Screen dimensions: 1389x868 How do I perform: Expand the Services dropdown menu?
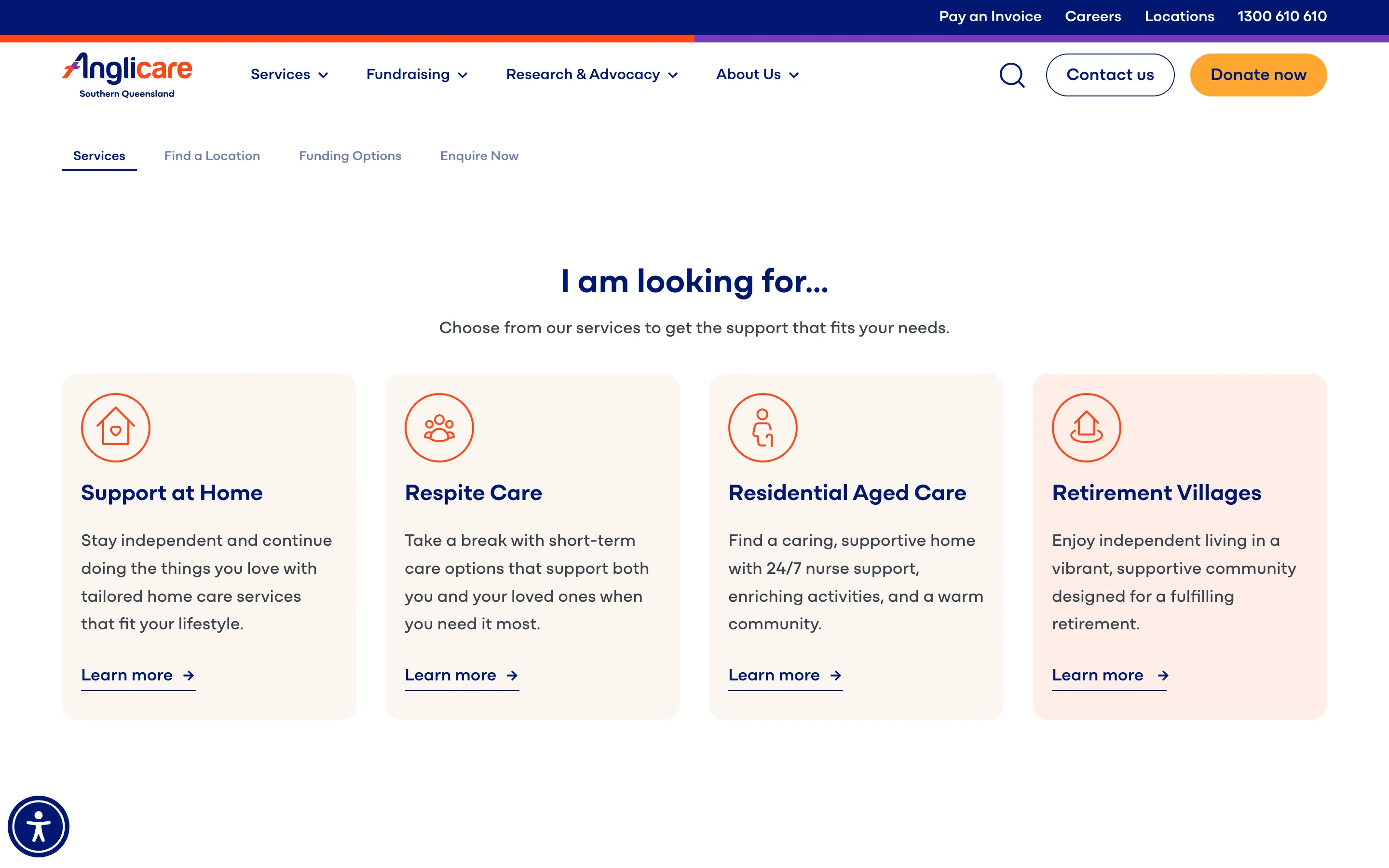coord(289,75)
